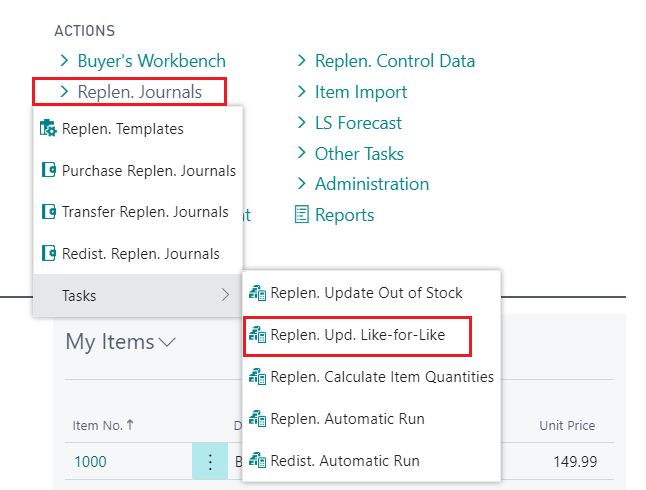Click the Replen. Upd. Like-for-Like icon
The image size is (646, 490).
tap(257, 335)
